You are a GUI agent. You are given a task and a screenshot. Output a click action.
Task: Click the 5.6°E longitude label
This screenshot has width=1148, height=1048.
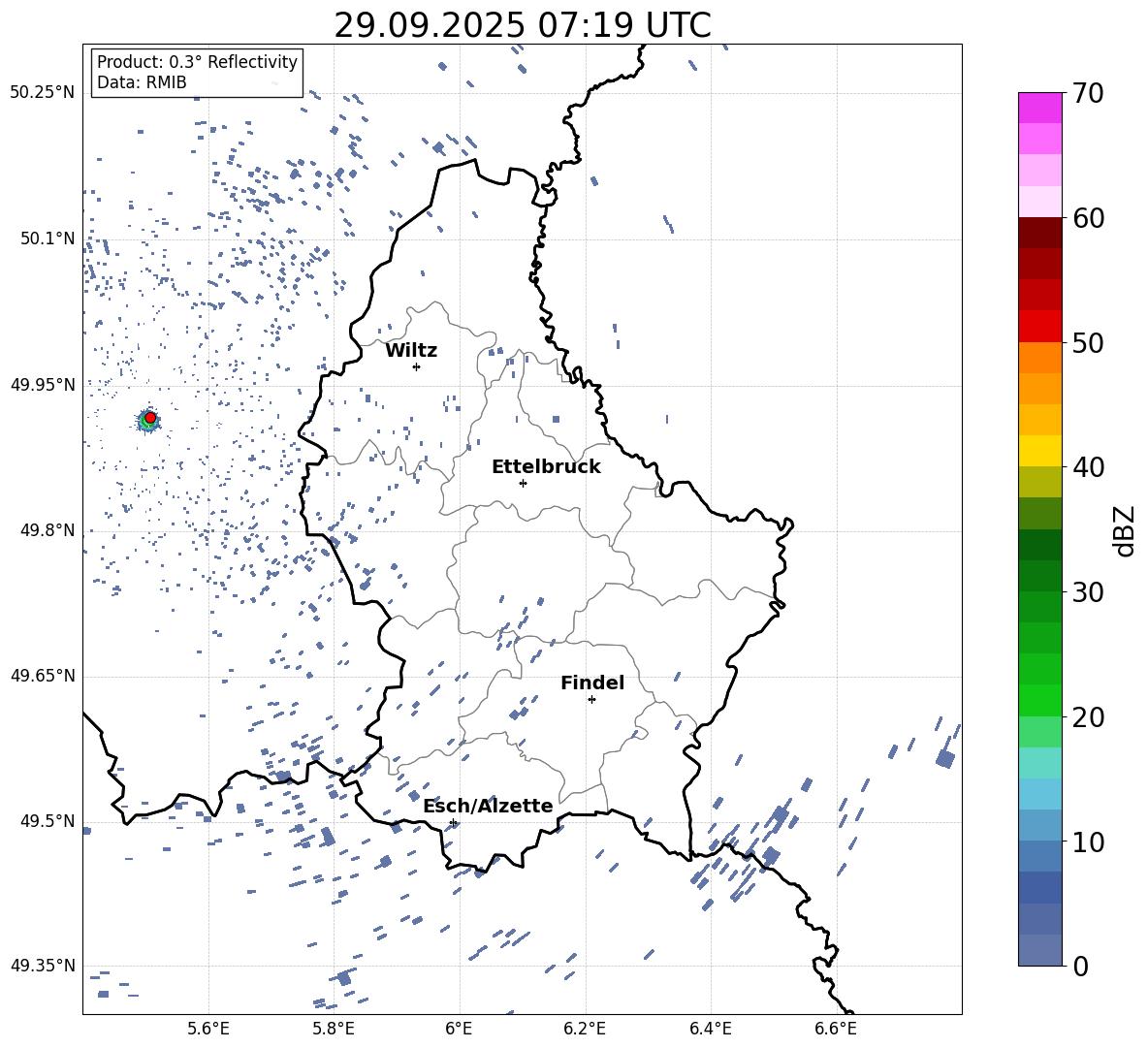point(208,1029)
